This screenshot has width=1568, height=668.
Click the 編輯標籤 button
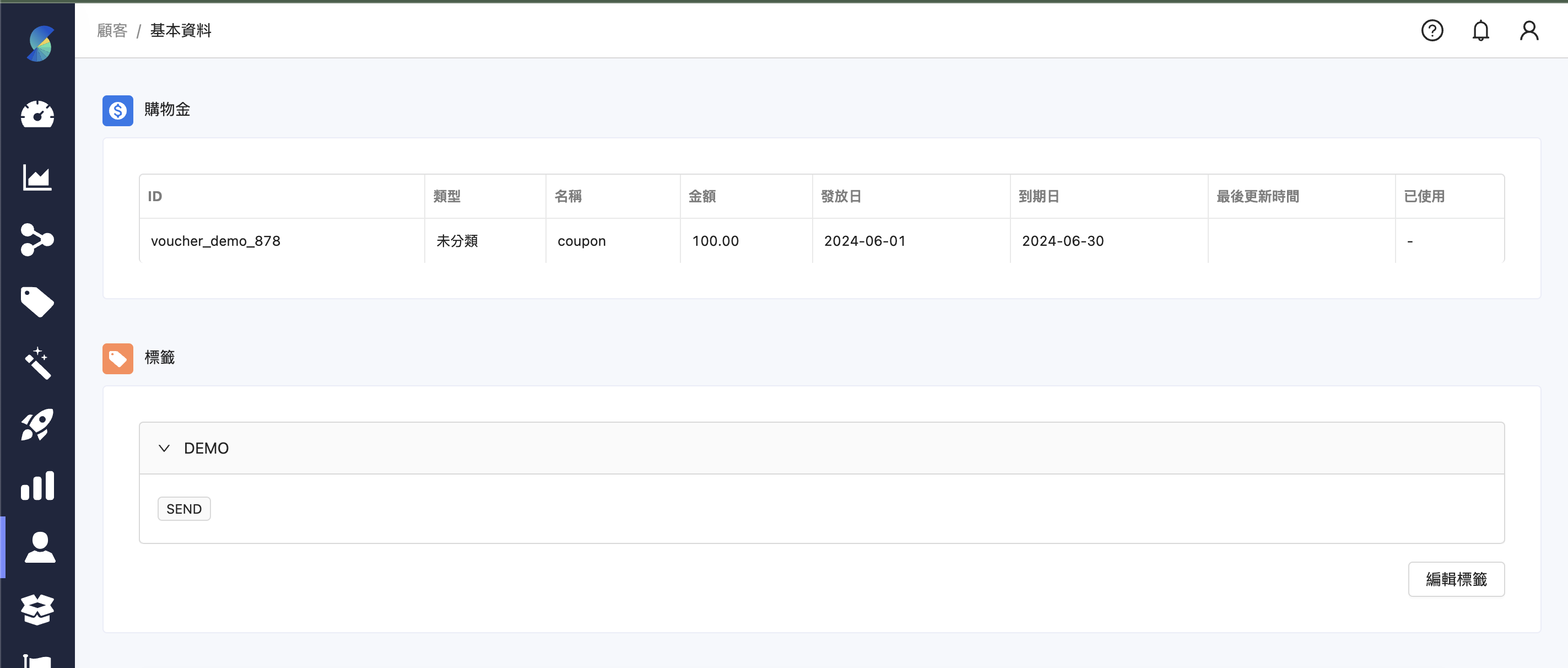point(1456,579)
